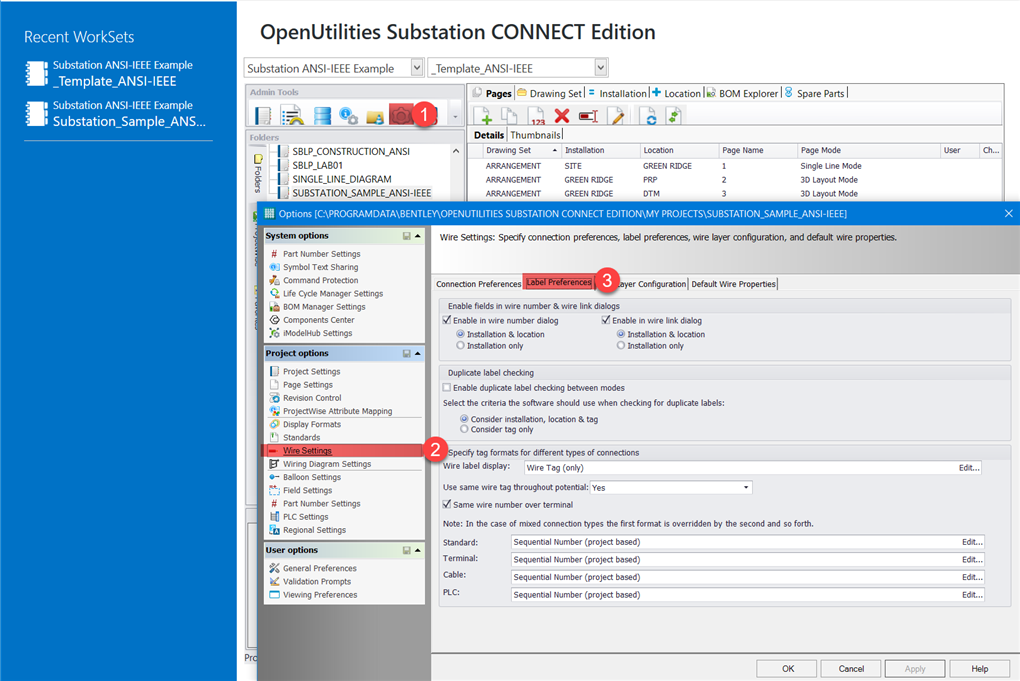Enable the duplicate label checking checkbox

(445, 389)
